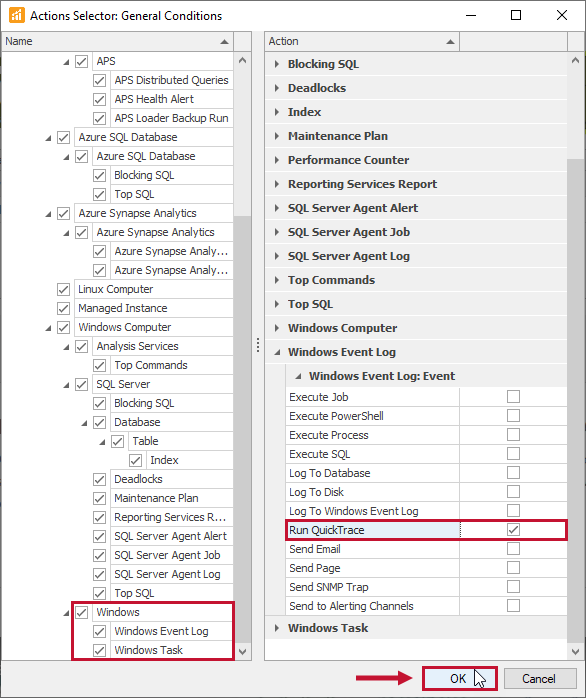Click the Action column sort arrow
586x698 pixels.
[x=450, y=42]
